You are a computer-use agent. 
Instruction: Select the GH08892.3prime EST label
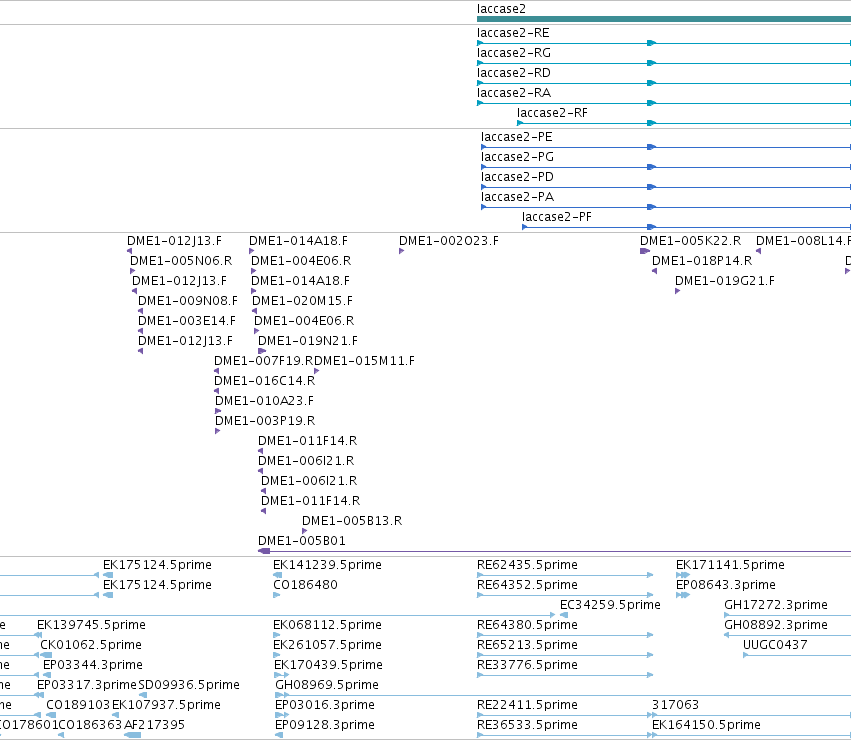click(776, 625)
